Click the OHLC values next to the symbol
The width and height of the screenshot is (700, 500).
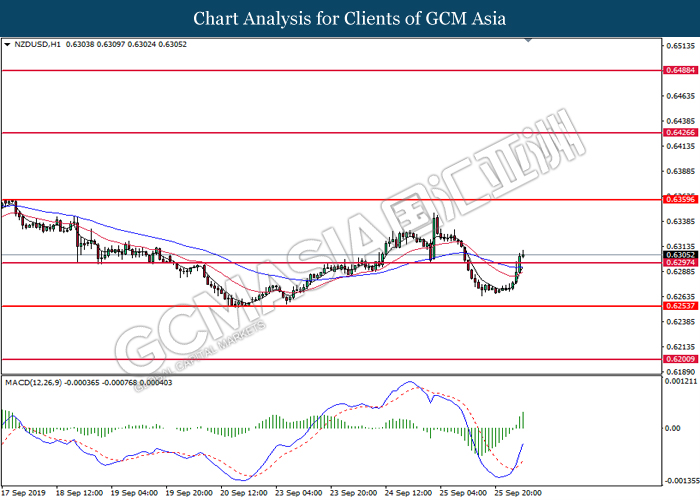[x=126, y=45]
